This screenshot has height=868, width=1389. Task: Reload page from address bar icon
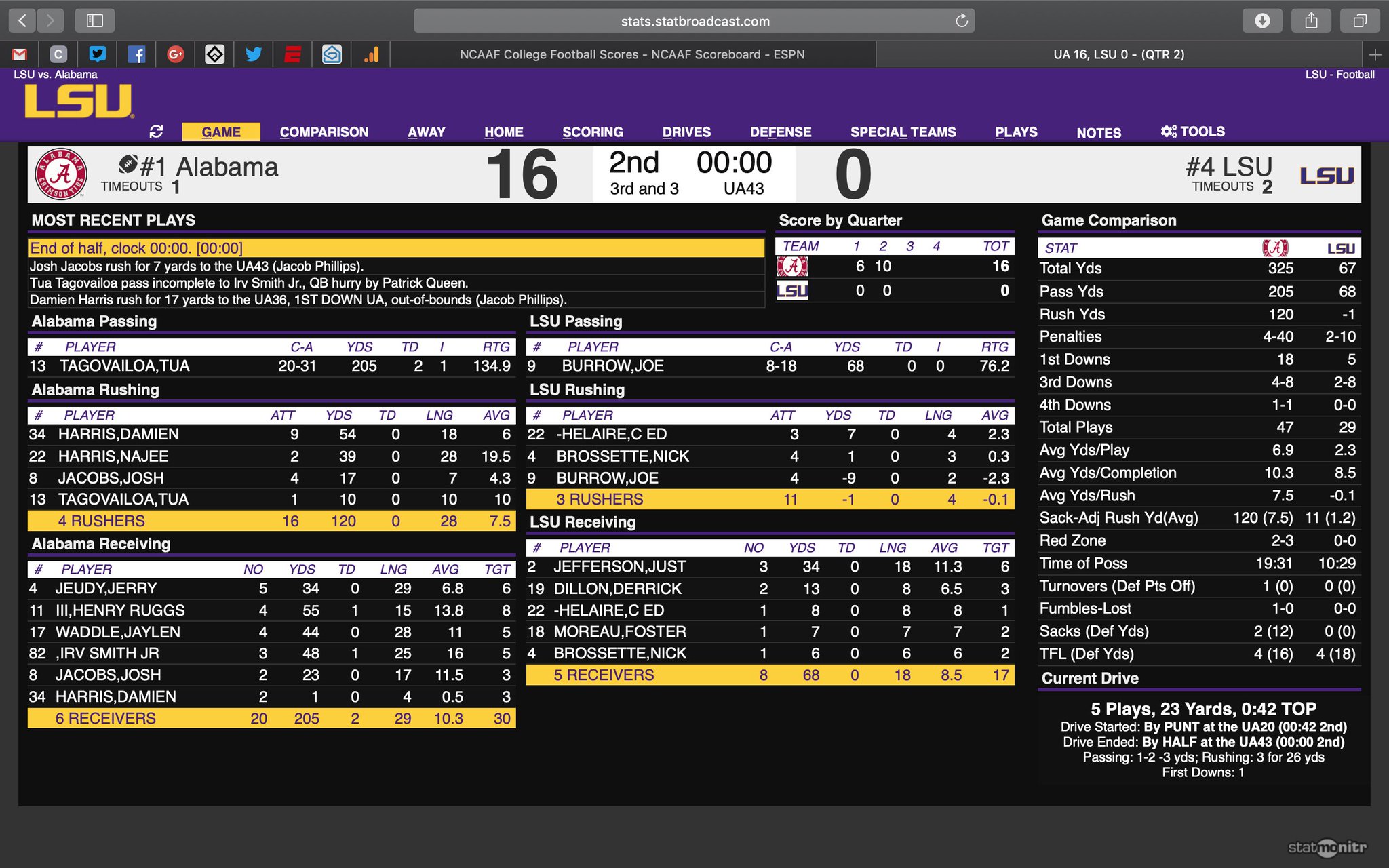coord(961,21)
